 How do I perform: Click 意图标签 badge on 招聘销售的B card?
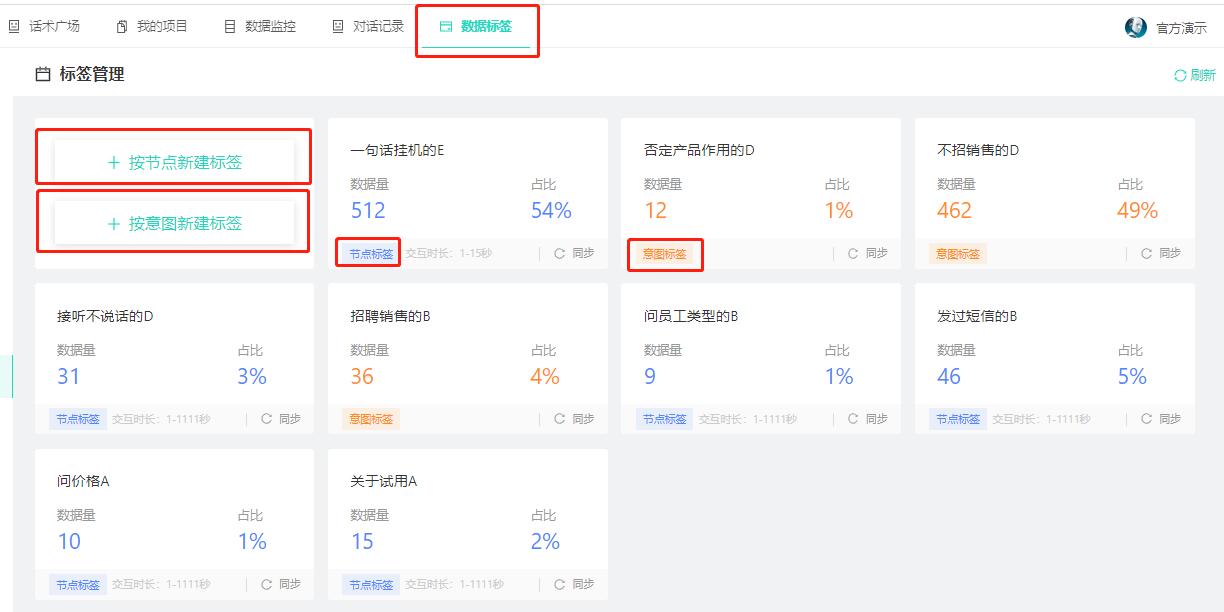(369, 419)
